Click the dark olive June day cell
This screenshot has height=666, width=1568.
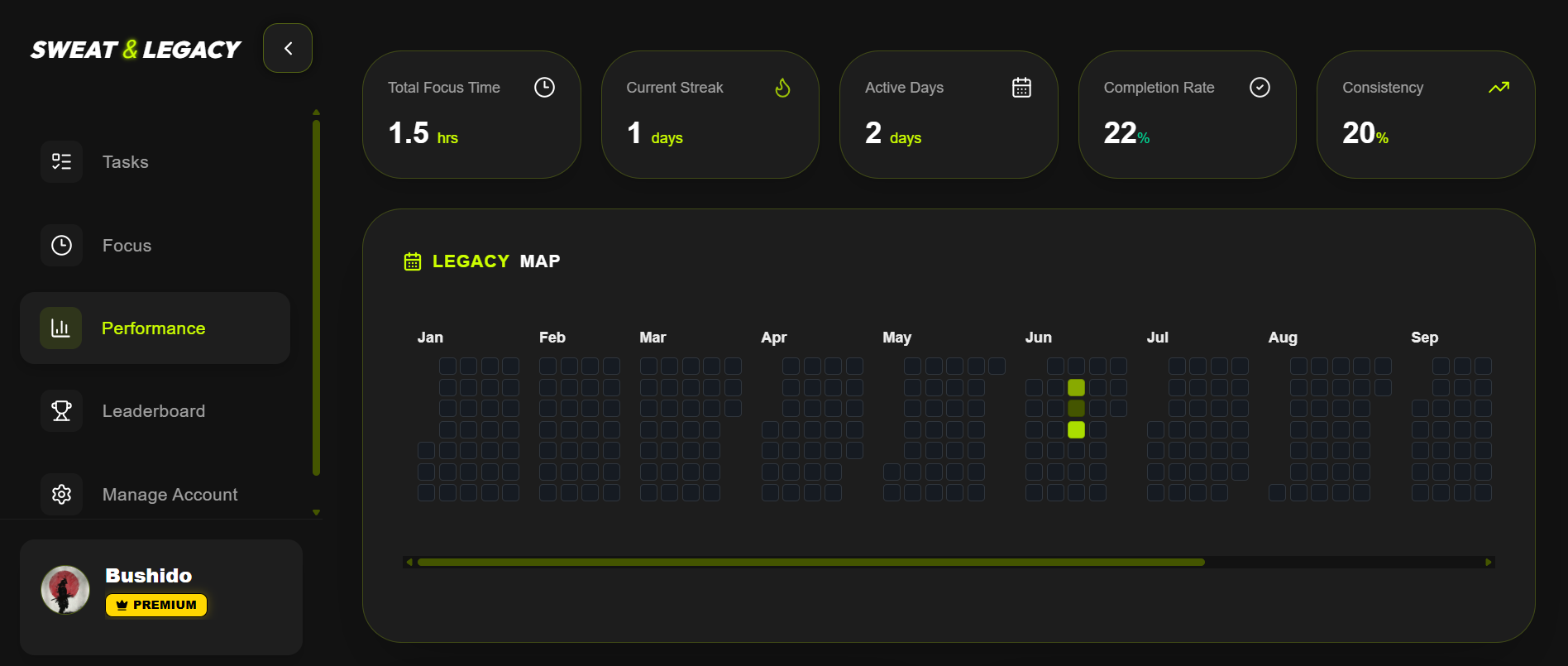coord(1076,408)
